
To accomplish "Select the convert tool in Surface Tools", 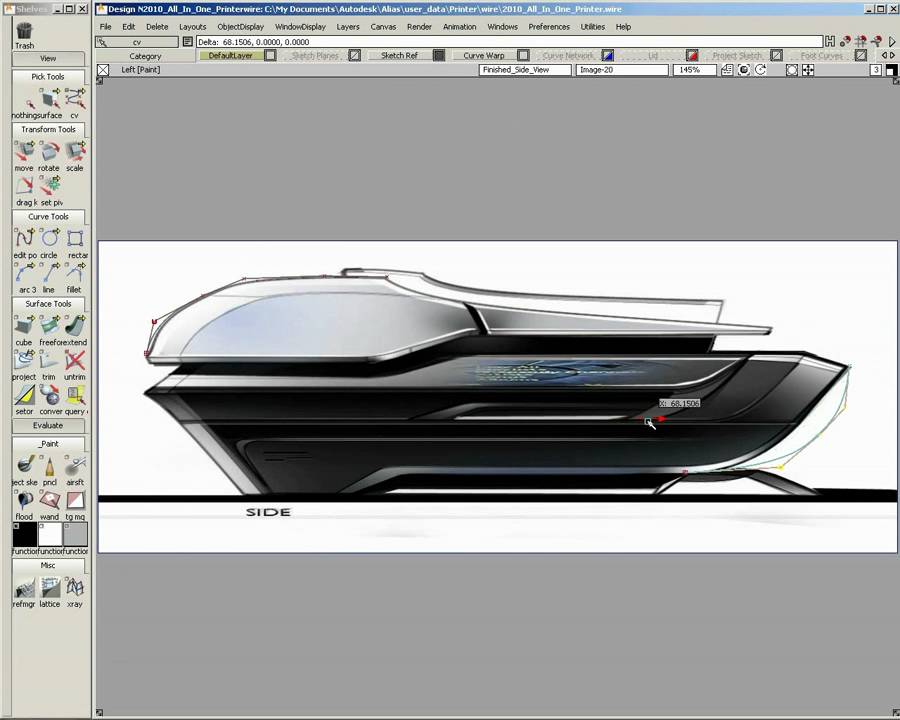I will coord(49,395).
